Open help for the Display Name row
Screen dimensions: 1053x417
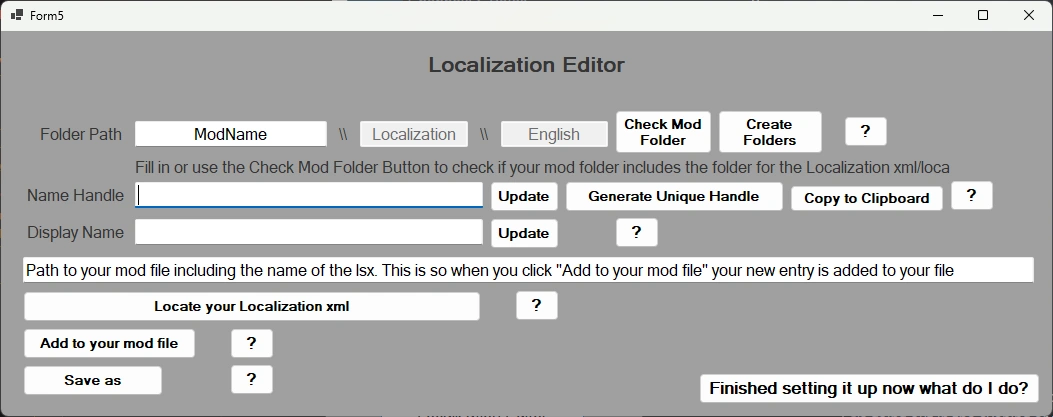636,232
